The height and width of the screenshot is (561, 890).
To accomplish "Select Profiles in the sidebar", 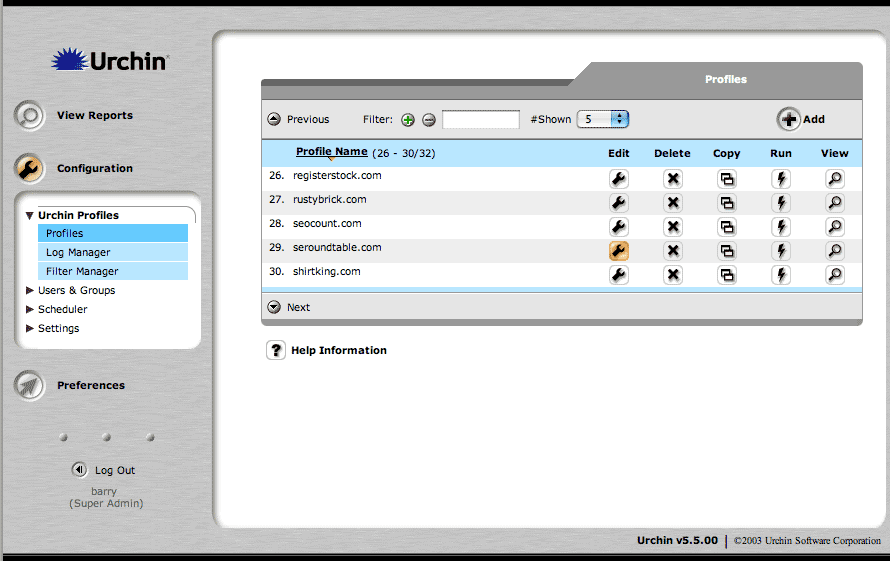I will 113,233.
